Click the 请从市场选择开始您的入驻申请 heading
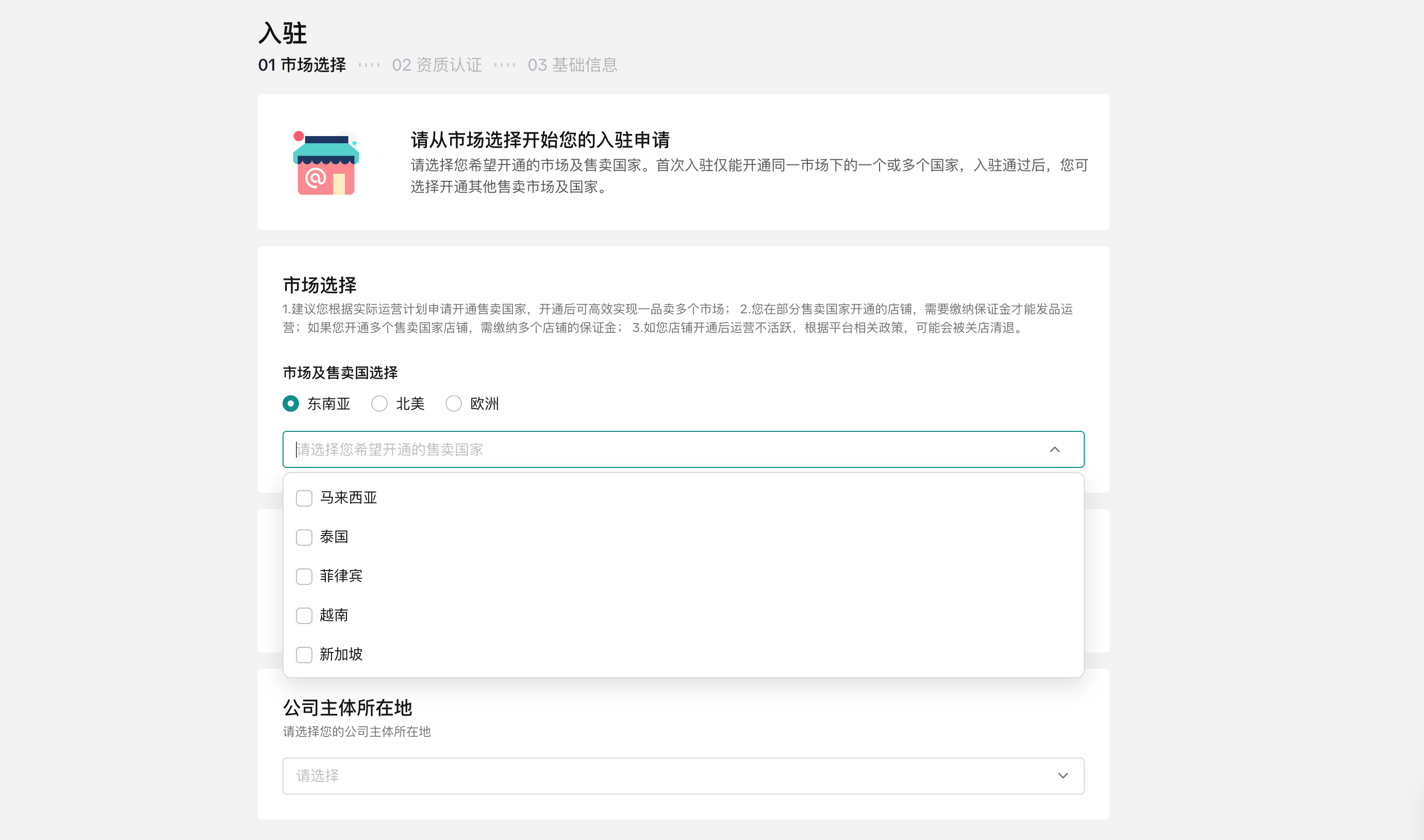1424x840 pixels. coord(540,139)
